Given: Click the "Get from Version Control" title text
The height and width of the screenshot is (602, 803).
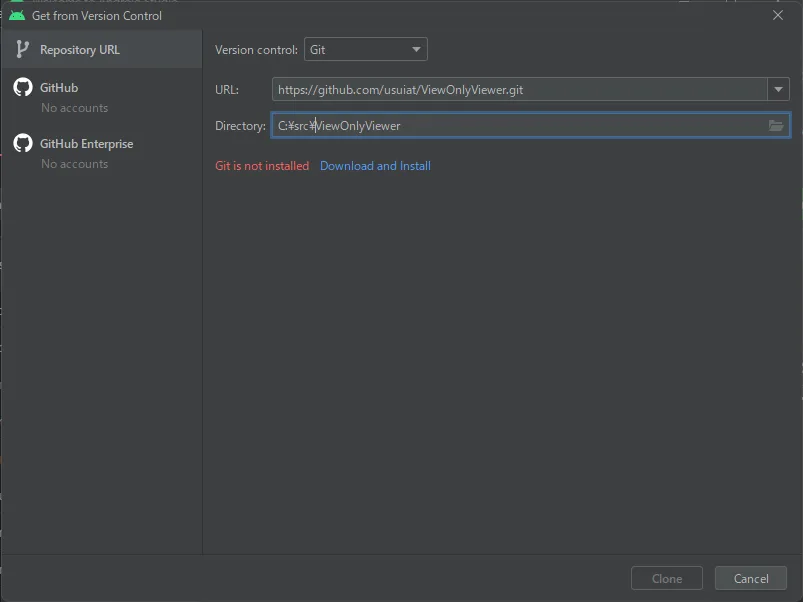Looking at the screenshot, I should (x=97, y=15).
